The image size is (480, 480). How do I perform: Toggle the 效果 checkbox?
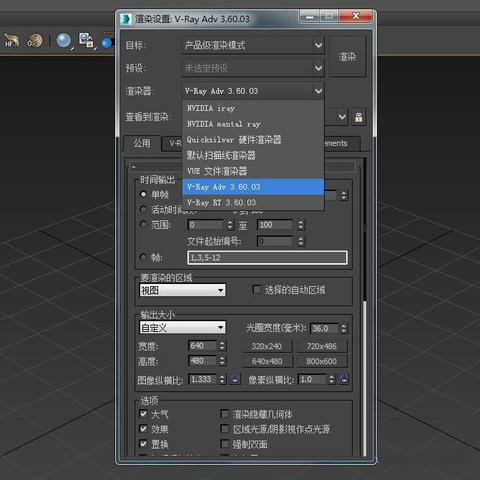143,429
